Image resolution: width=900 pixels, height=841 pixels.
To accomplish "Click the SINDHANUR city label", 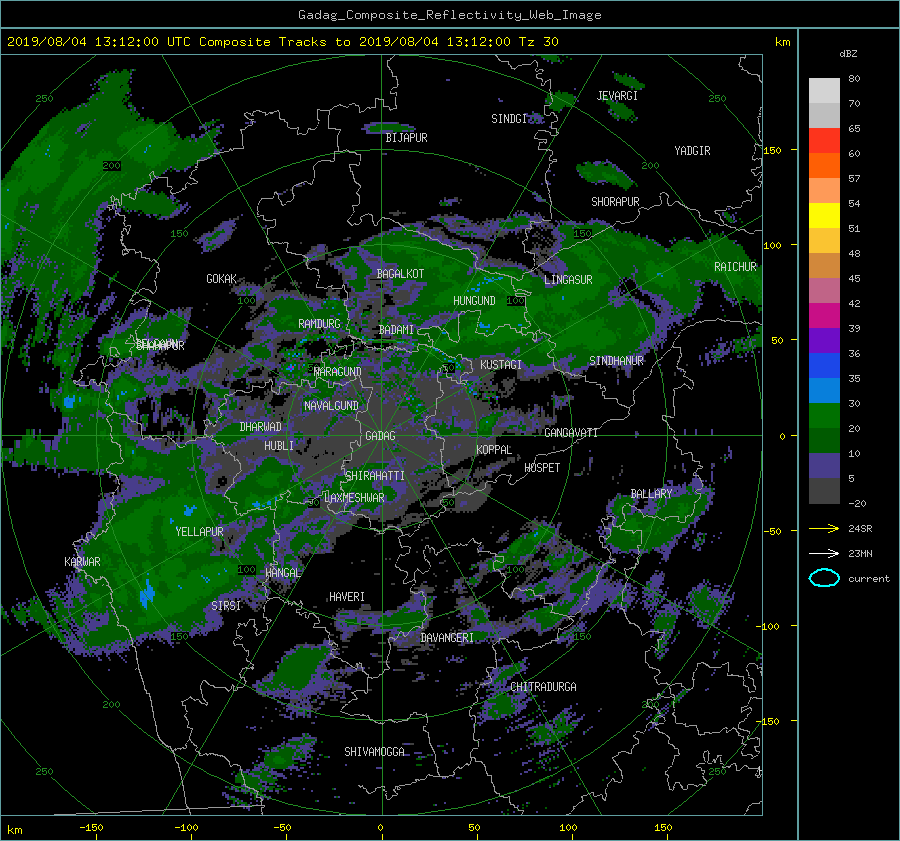I will coord(616,361).
